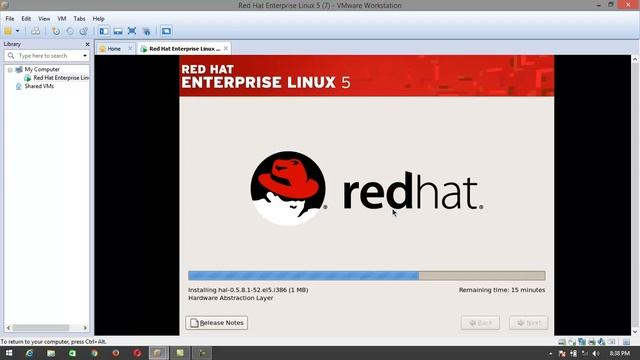The image size is (640, 360).
Task: Close the Red Hat Enterprise Linux tab
Action: click(226, 49)
